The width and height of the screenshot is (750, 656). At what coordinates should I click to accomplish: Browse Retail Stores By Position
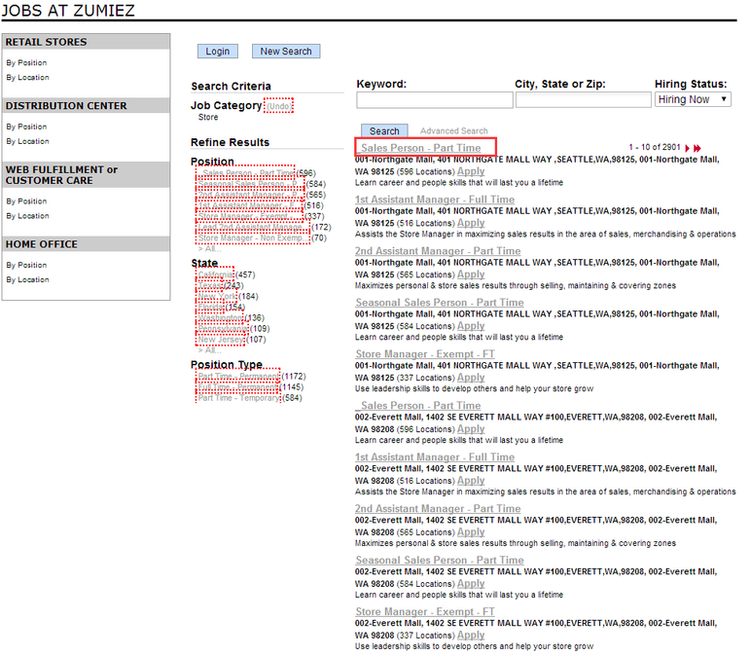tap(27, 63)
